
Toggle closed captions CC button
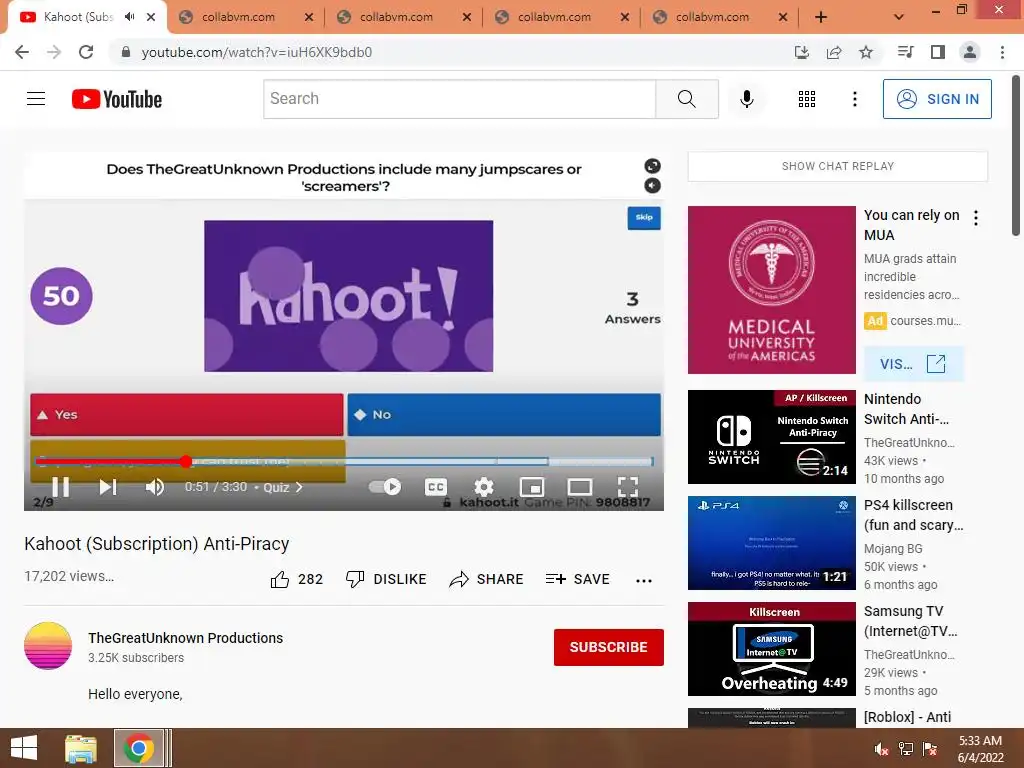[436, 487]
